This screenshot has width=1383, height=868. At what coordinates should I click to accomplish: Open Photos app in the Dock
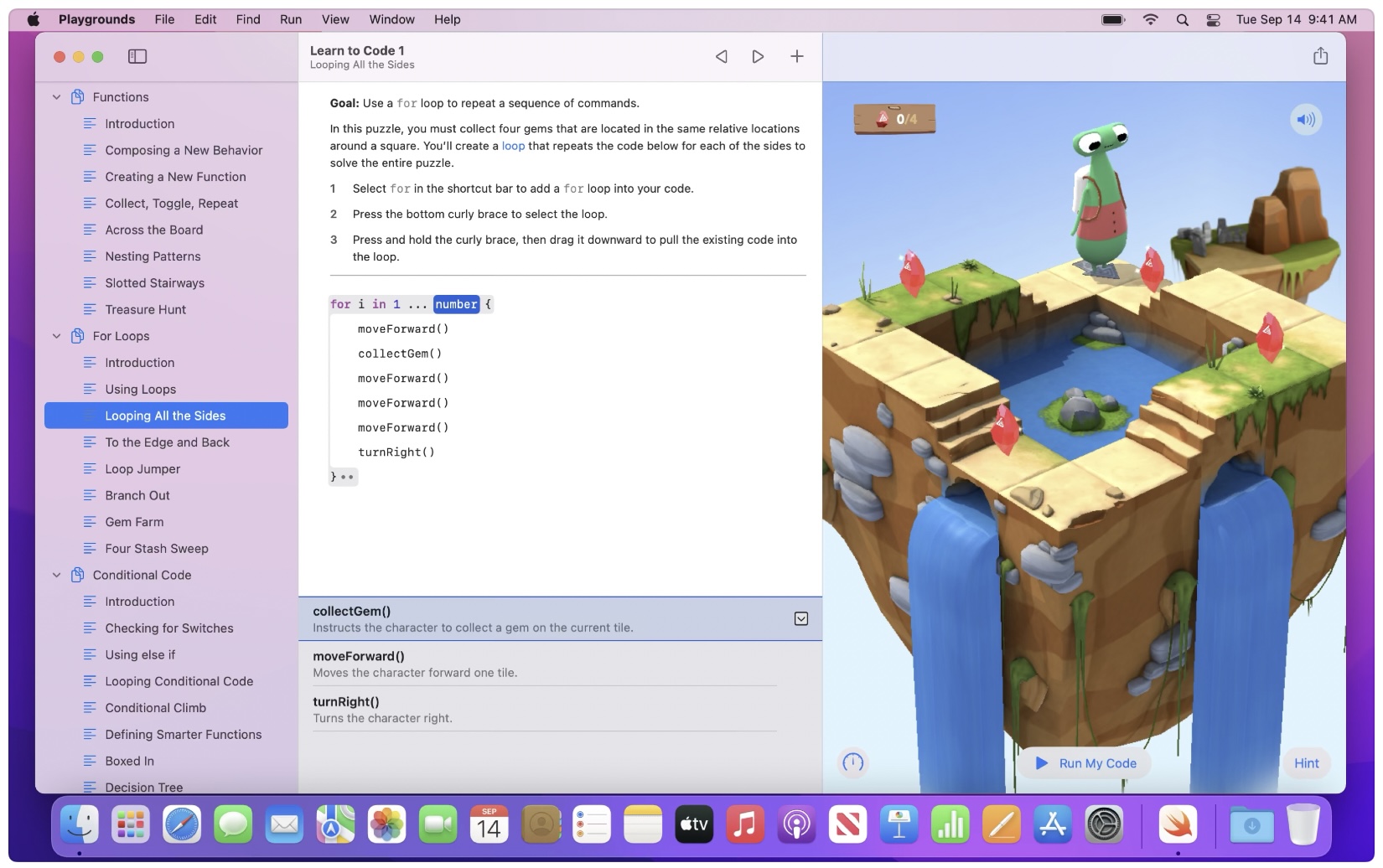pos(386,825)
